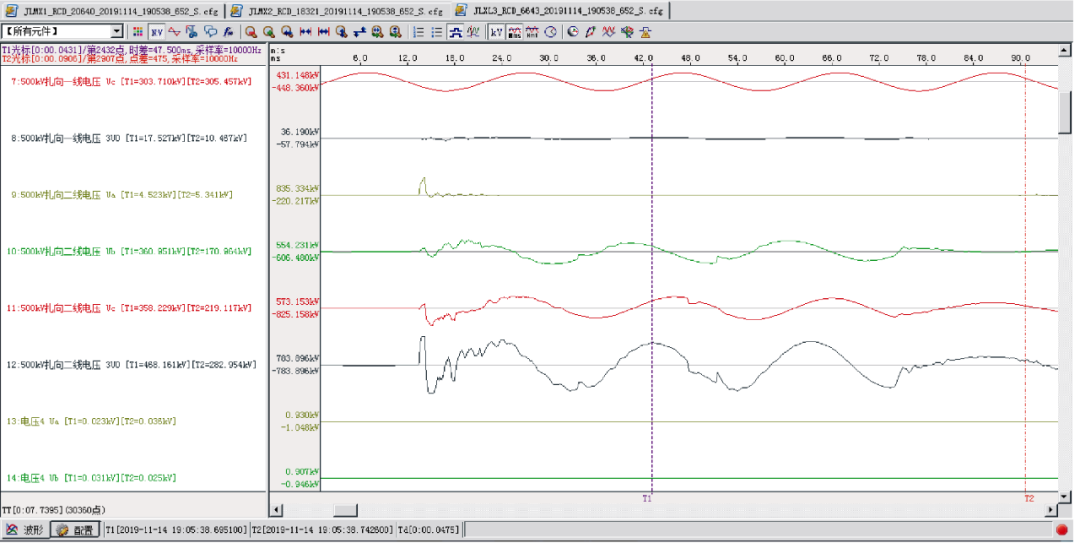Select channel 11 500kV扎向二线电压 Uc
The height and width of the screenshot is (543, 1080).
click(x=129, y=308)
